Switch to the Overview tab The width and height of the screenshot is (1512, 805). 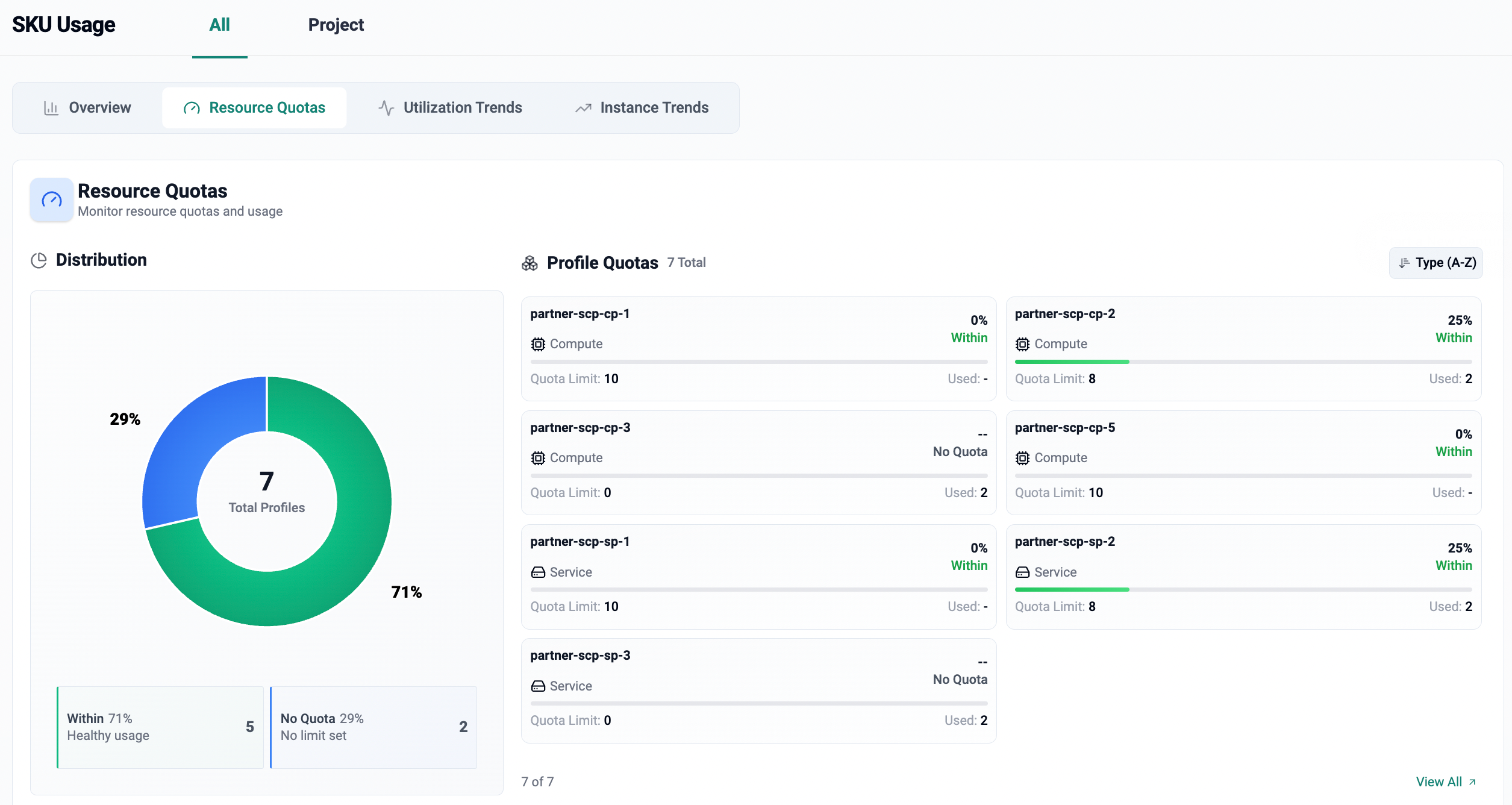[87, 108]
